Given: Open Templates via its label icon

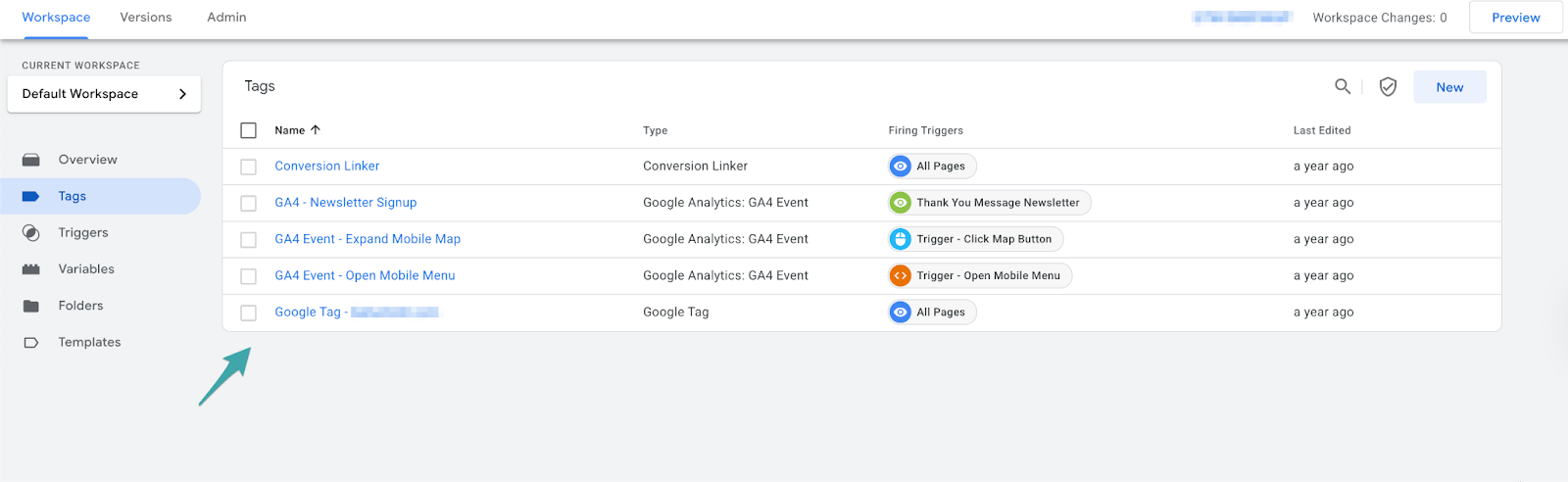Looking at the screenshot, I should coord(31,343).
